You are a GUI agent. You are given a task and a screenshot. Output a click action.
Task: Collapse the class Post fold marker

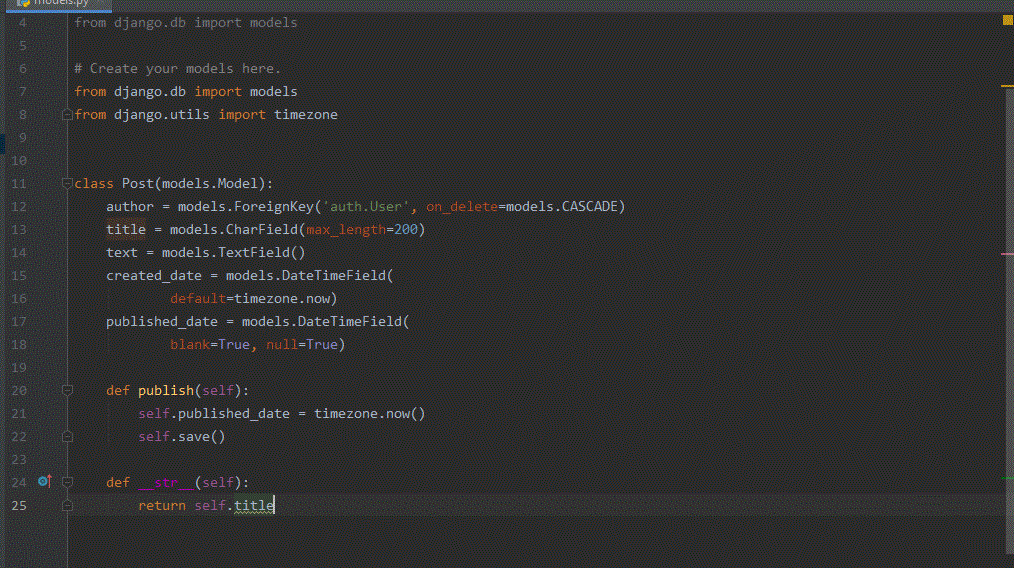coord(67,184)
